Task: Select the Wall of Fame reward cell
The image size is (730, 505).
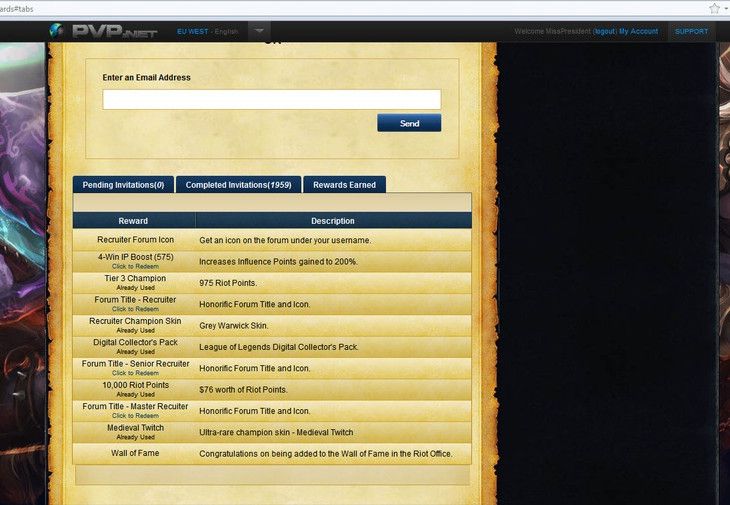Action: point(135,453)
